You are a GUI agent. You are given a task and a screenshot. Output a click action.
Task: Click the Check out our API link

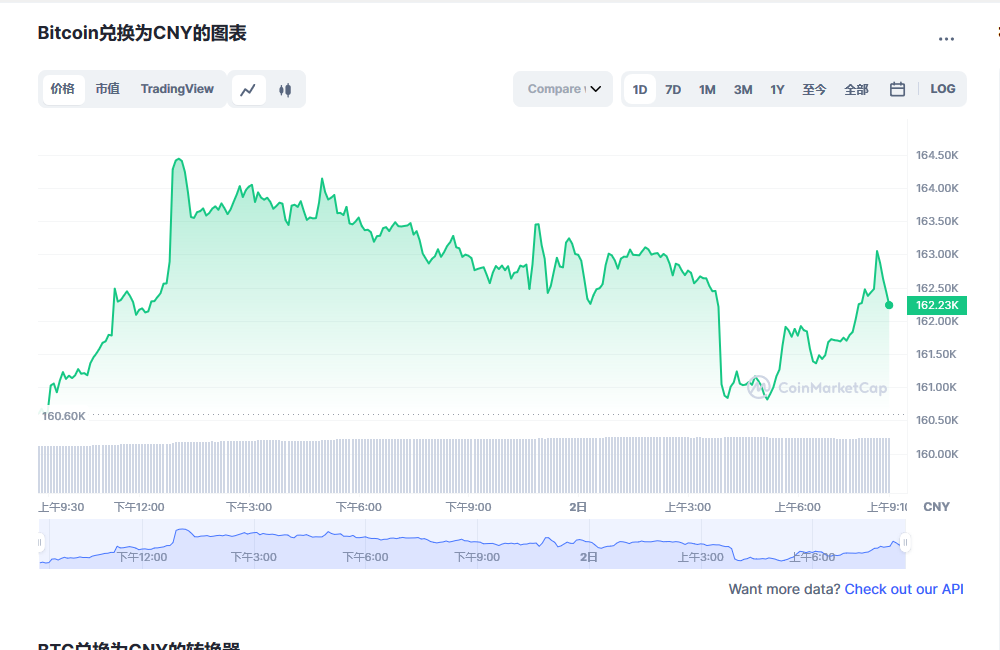point(903,589)
